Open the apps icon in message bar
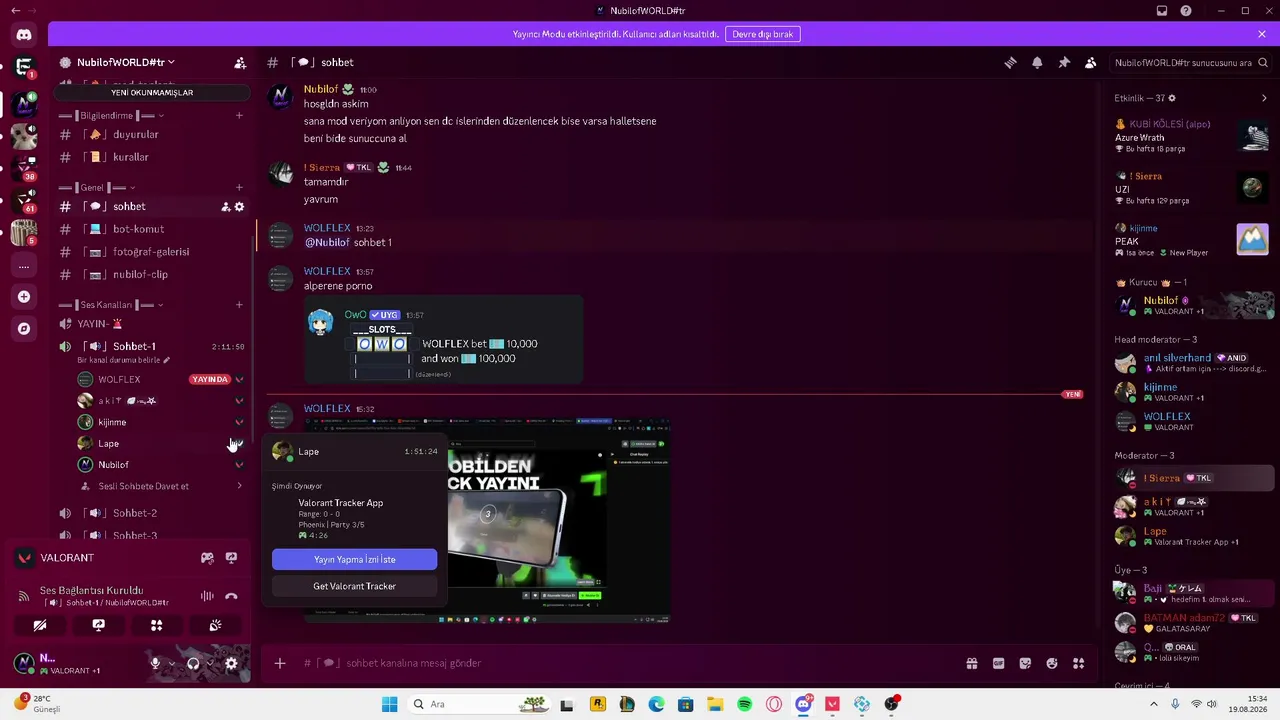 [1078, 663]
